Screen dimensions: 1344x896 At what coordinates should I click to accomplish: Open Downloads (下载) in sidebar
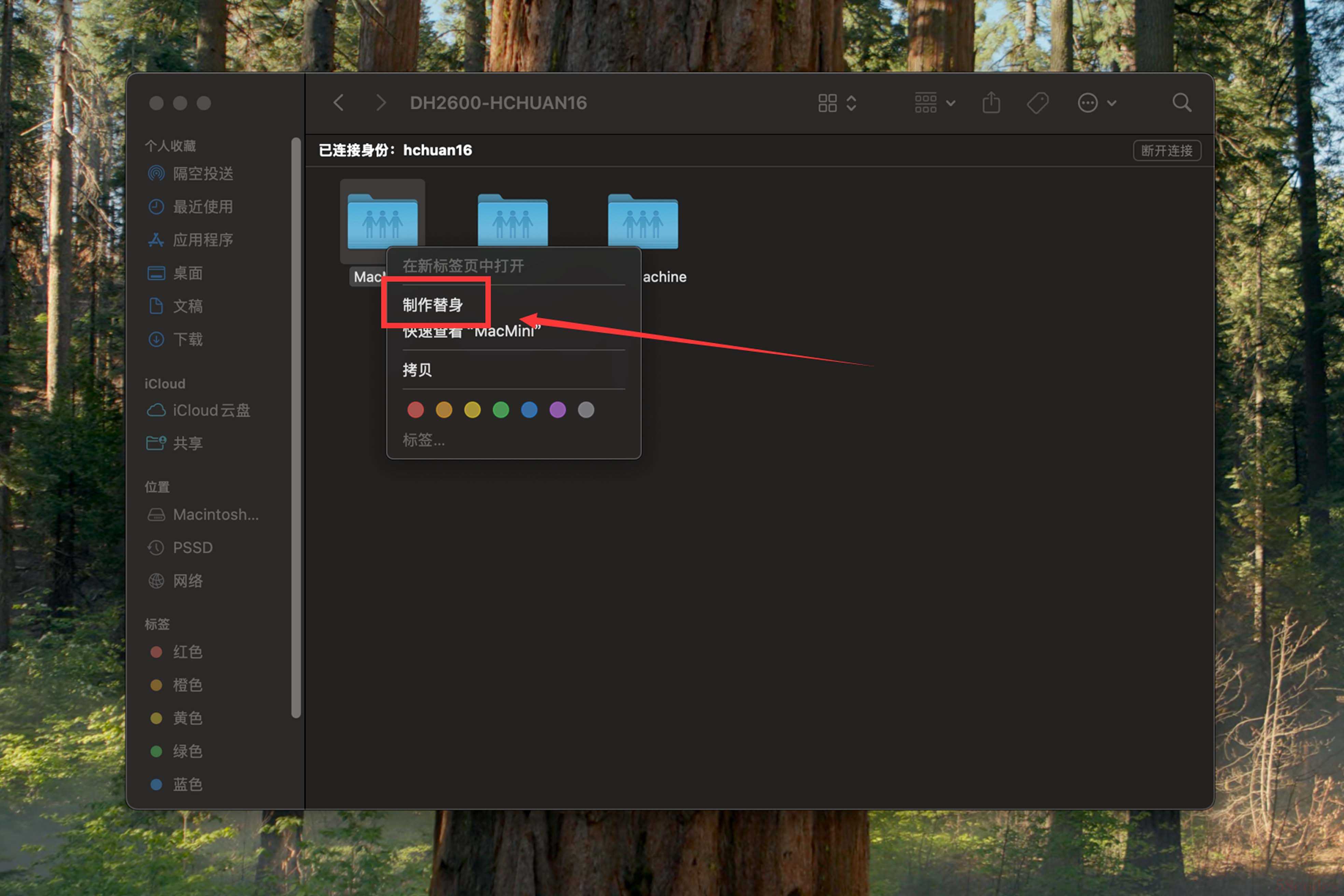pos(187,339)
